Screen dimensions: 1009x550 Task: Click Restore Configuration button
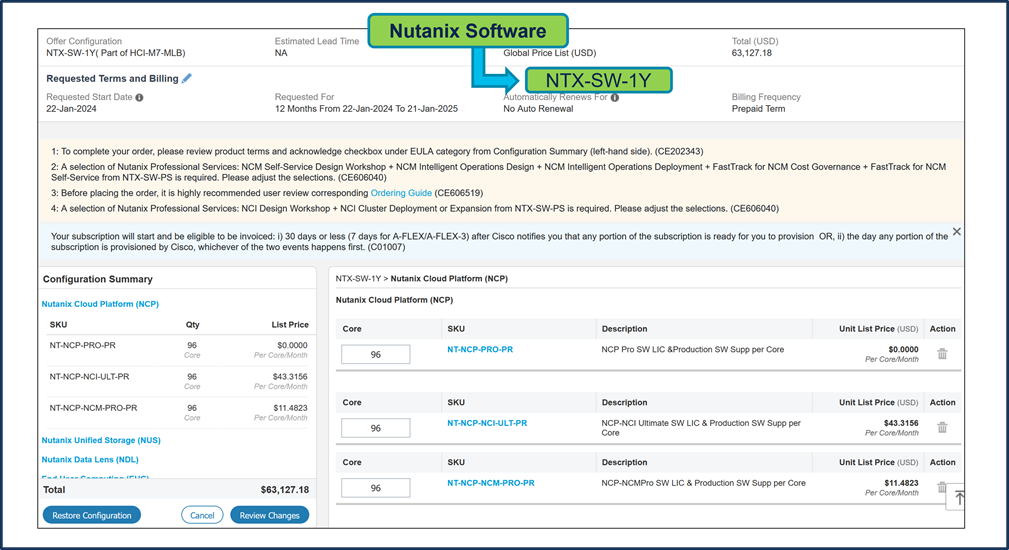pos(92,515)
